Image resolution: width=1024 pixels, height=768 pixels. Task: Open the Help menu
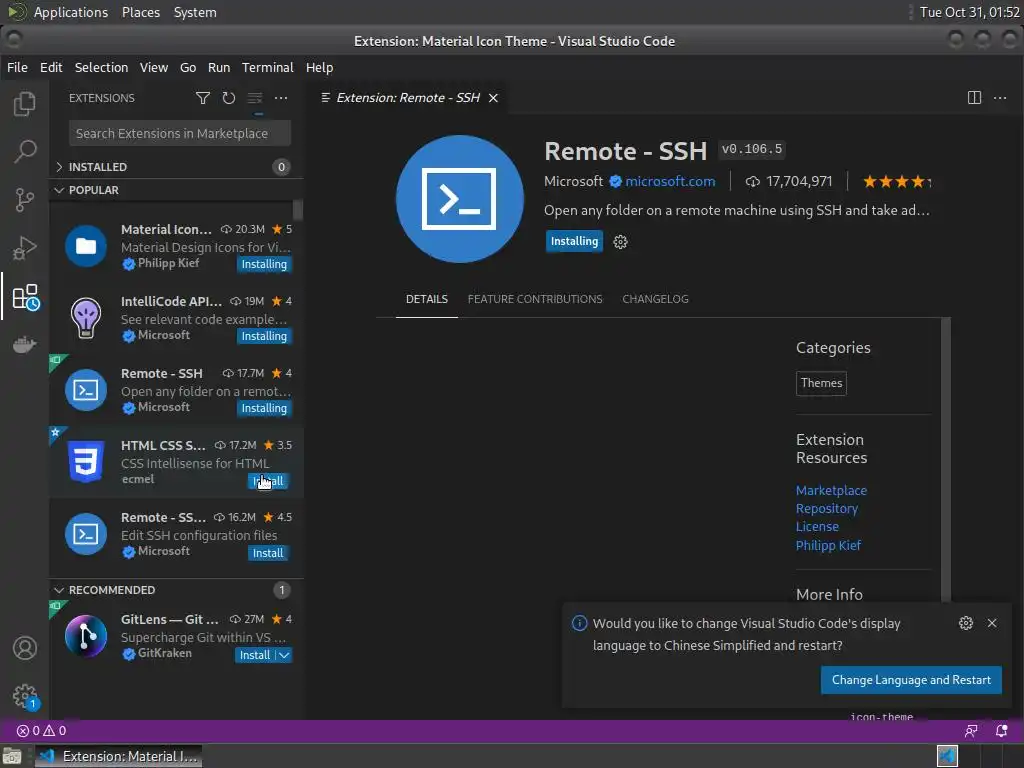click(x=319, y=67)
